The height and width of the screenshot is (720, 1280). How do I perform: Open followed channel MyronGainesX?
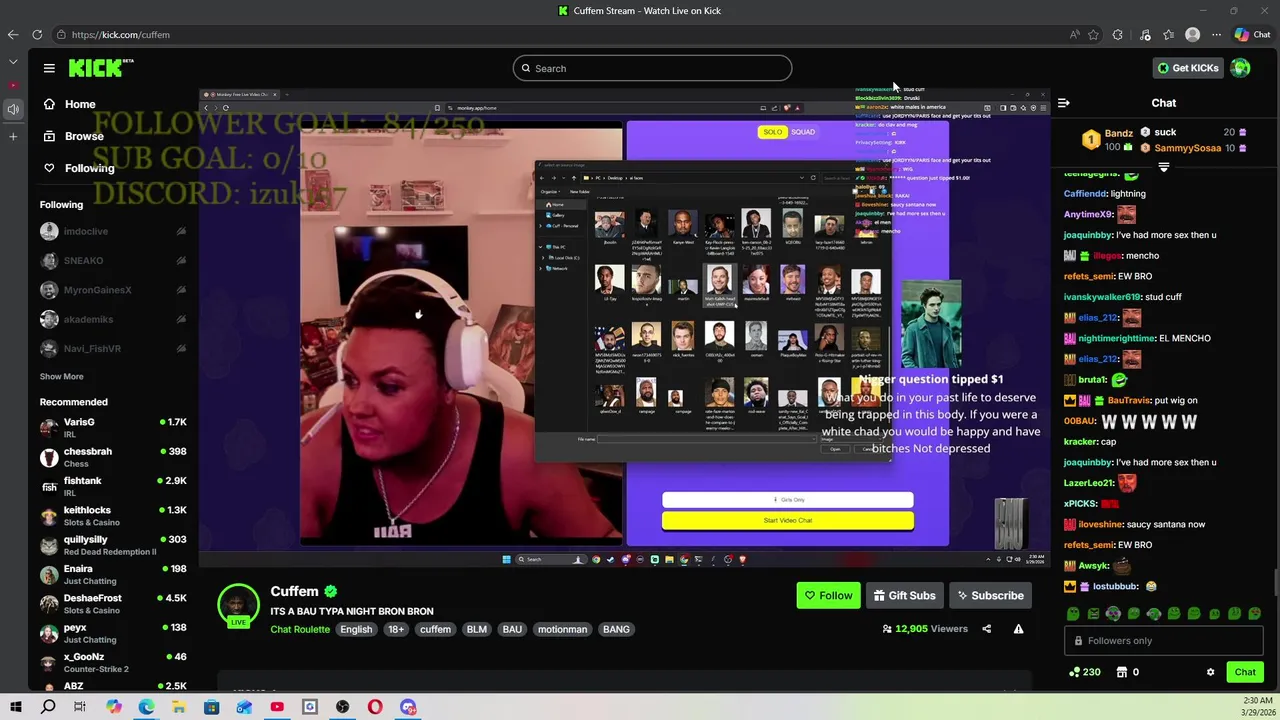[113, 290]
